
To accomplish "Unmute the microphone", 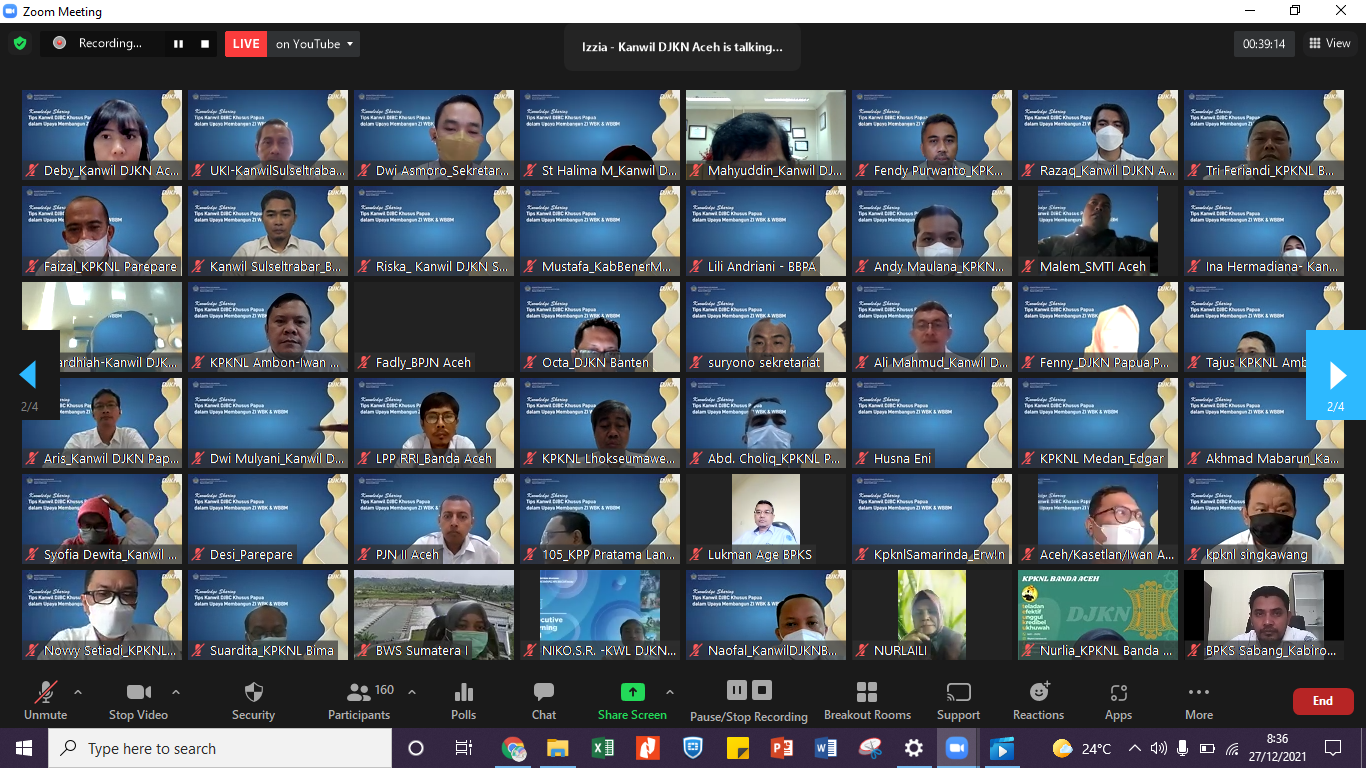I will 45,692.
